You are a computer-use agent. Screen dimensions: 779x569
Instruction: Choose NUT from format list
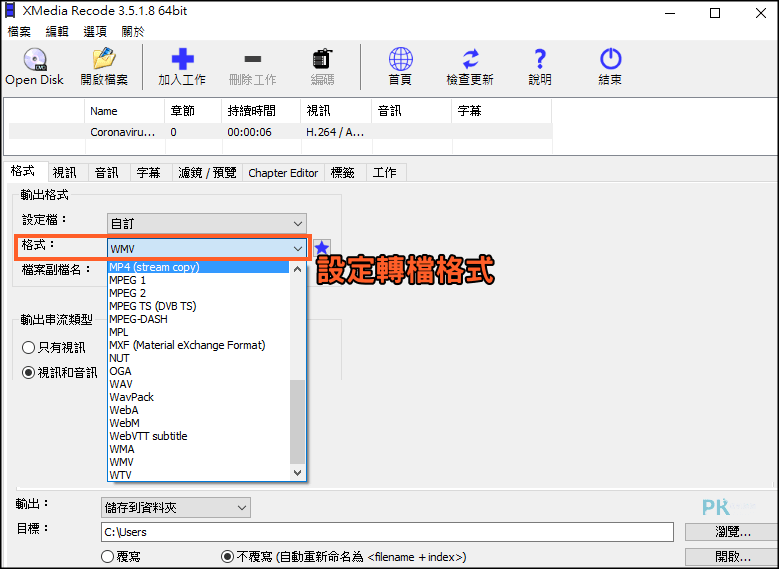(198, 358)
